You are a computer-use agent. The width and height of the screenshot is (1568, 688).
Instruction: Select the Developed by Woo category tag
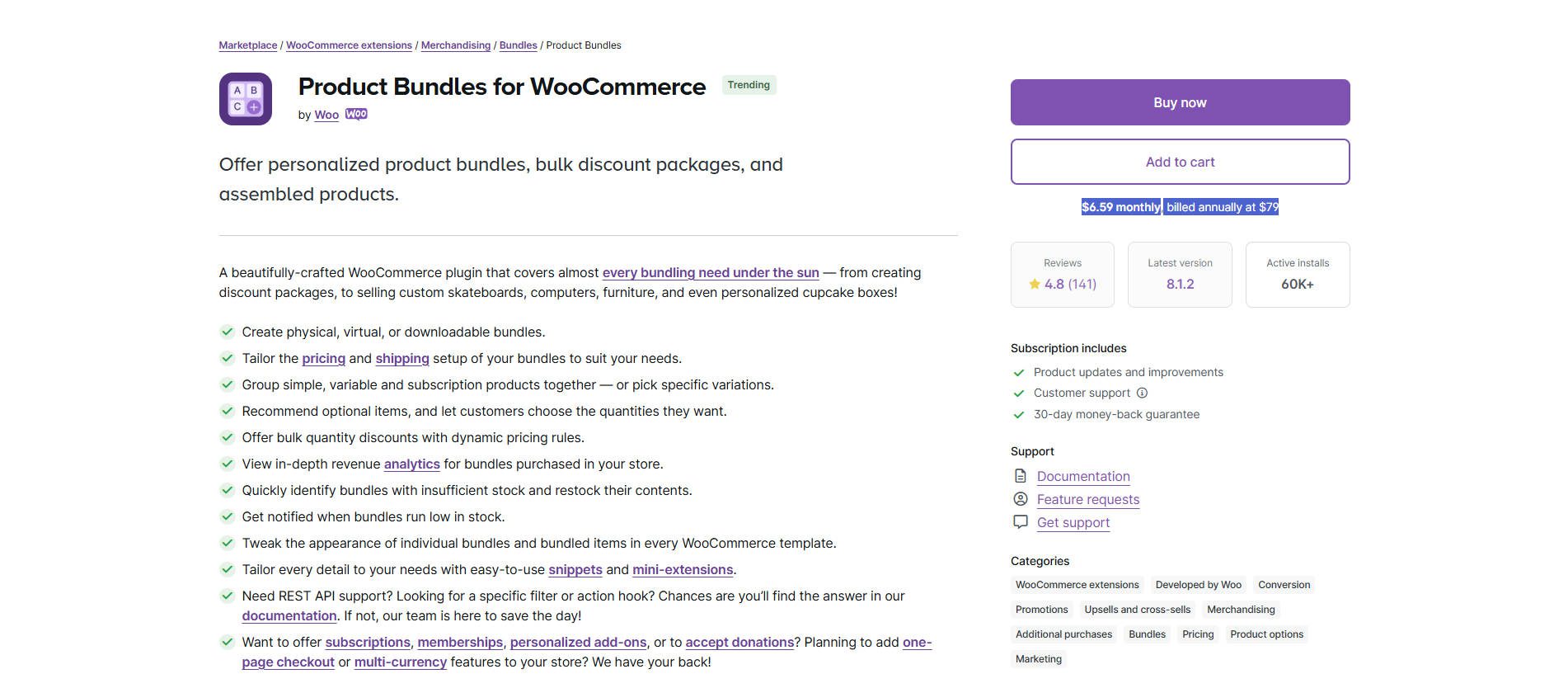click(1198, 585)
